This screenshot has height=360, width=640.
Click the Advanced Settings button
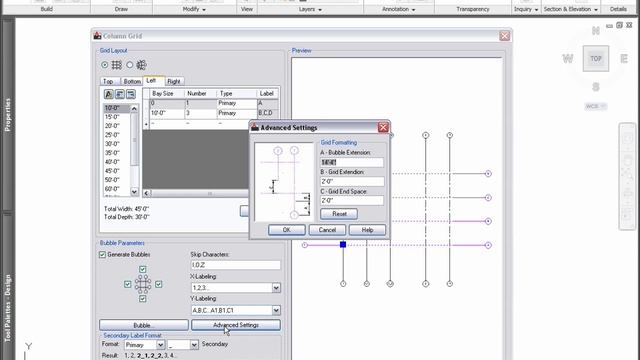pyautogui.click(x=236, y=325)
